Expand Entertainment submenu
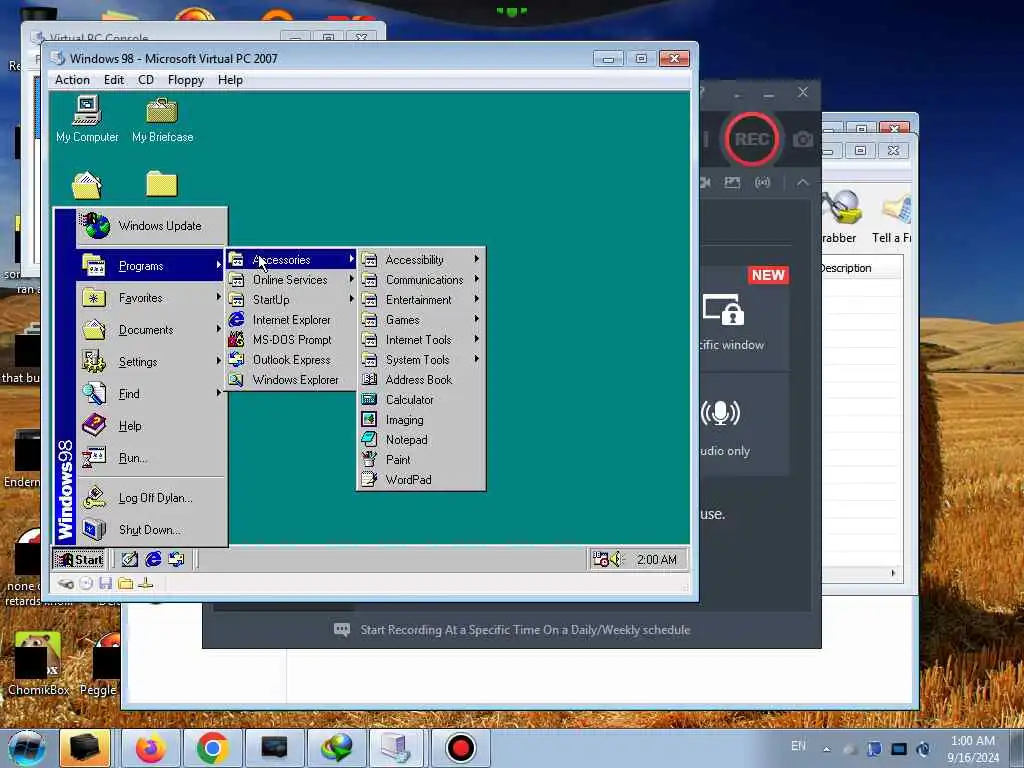The height and width of the screenshot is (768, 1024). 421,300
